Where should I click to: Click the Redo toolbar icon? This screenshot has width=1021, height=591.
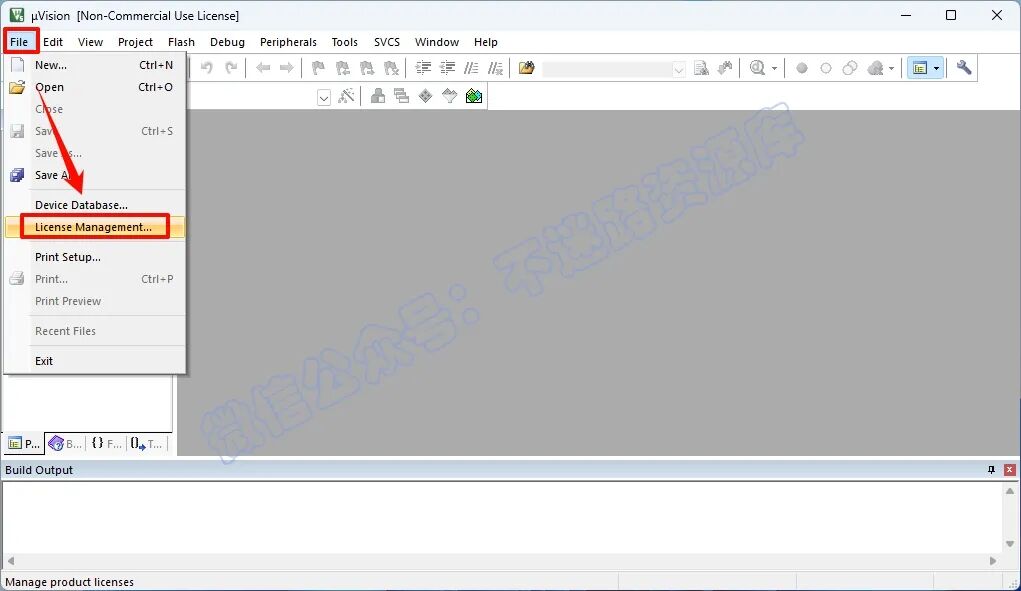(231, 68)
